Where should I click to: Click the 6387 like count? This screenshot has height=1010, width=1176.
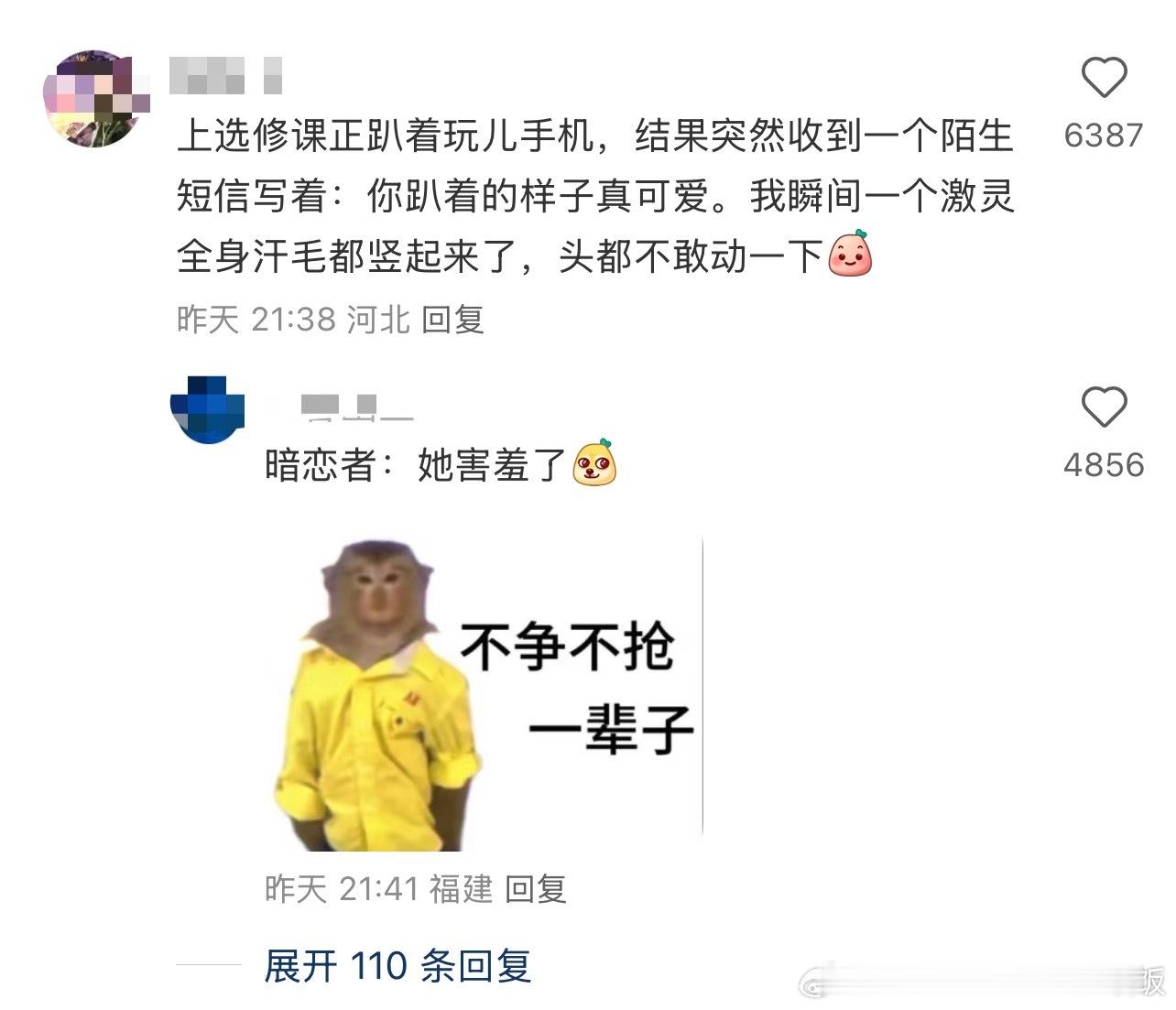[1104, 136]
